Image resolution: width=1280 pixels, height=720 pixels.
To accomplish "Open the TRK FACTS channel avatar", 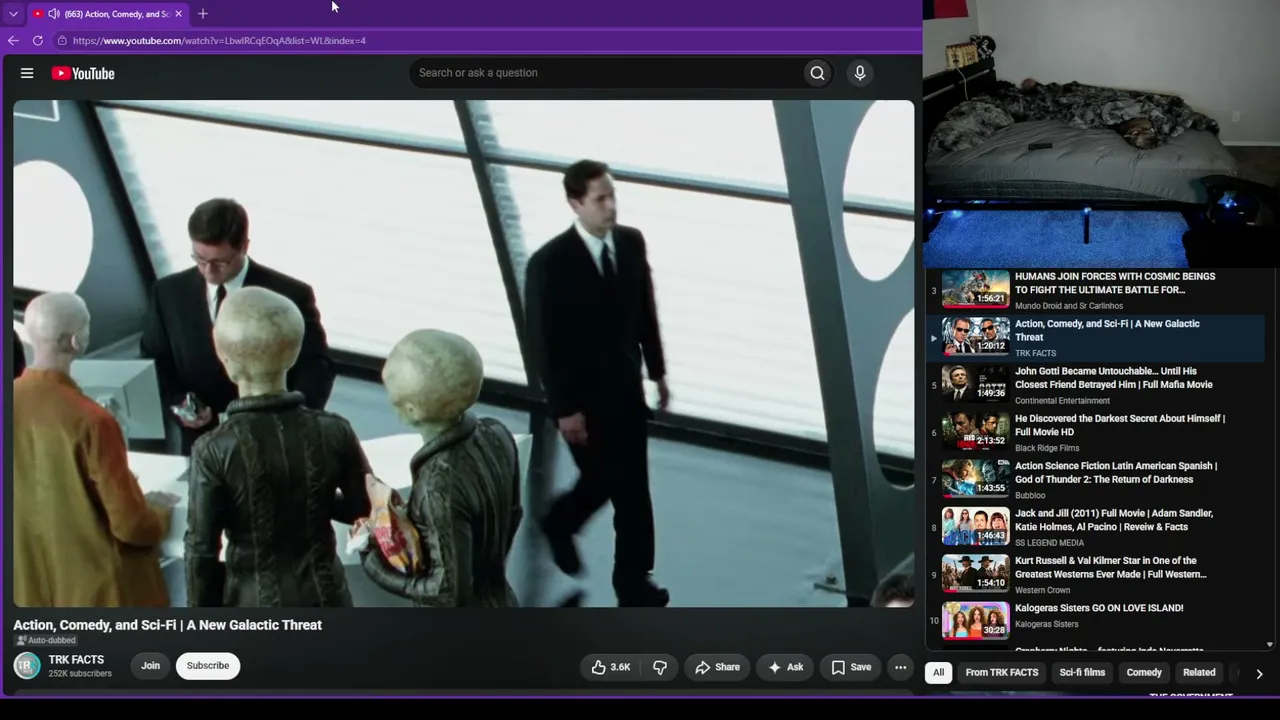I will click(x=27, y=666).
